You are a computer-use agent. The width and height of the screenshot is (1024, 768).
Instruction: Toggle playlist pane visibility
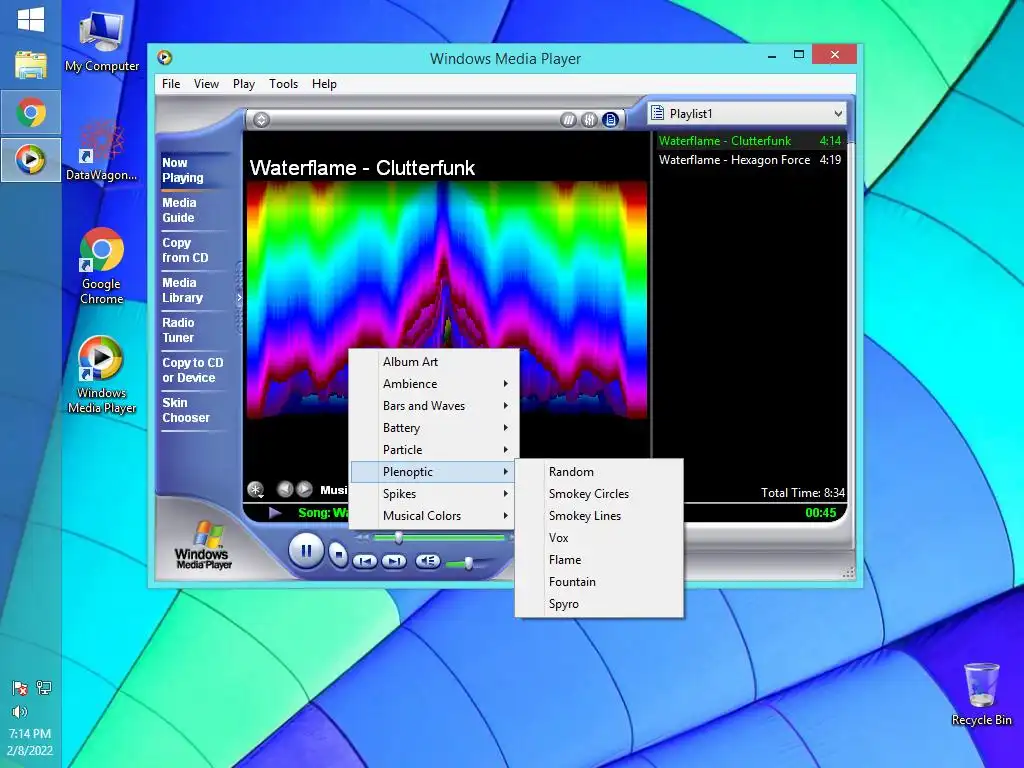(x=611, y=120)
